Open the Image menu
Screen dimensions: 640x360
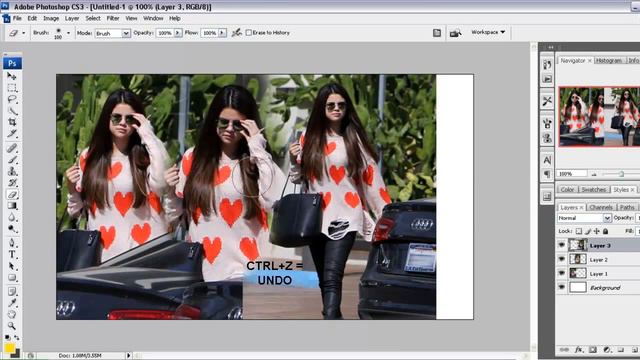coord(51,18)
